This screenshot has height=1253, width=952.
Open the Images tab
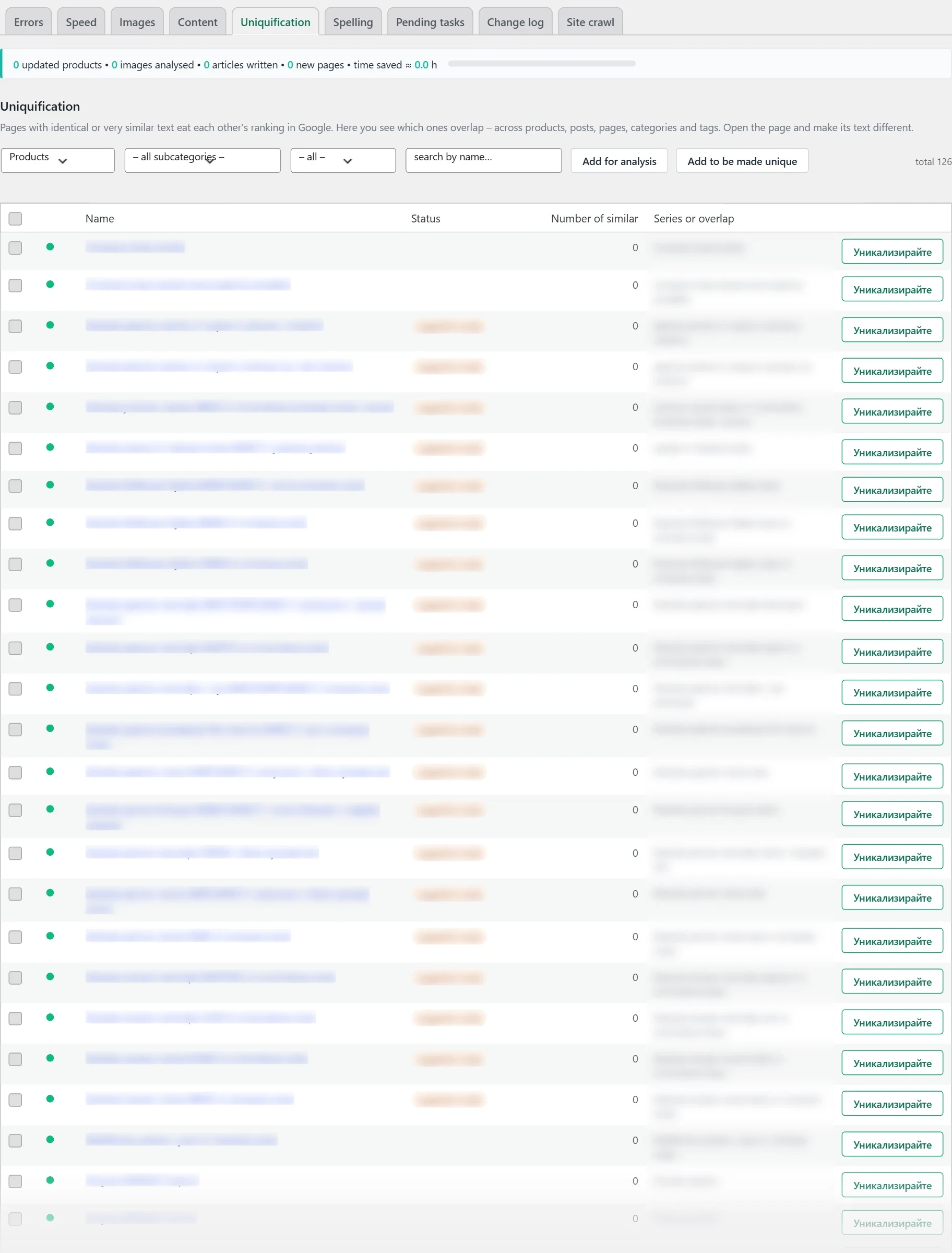[x=137, y=22]
